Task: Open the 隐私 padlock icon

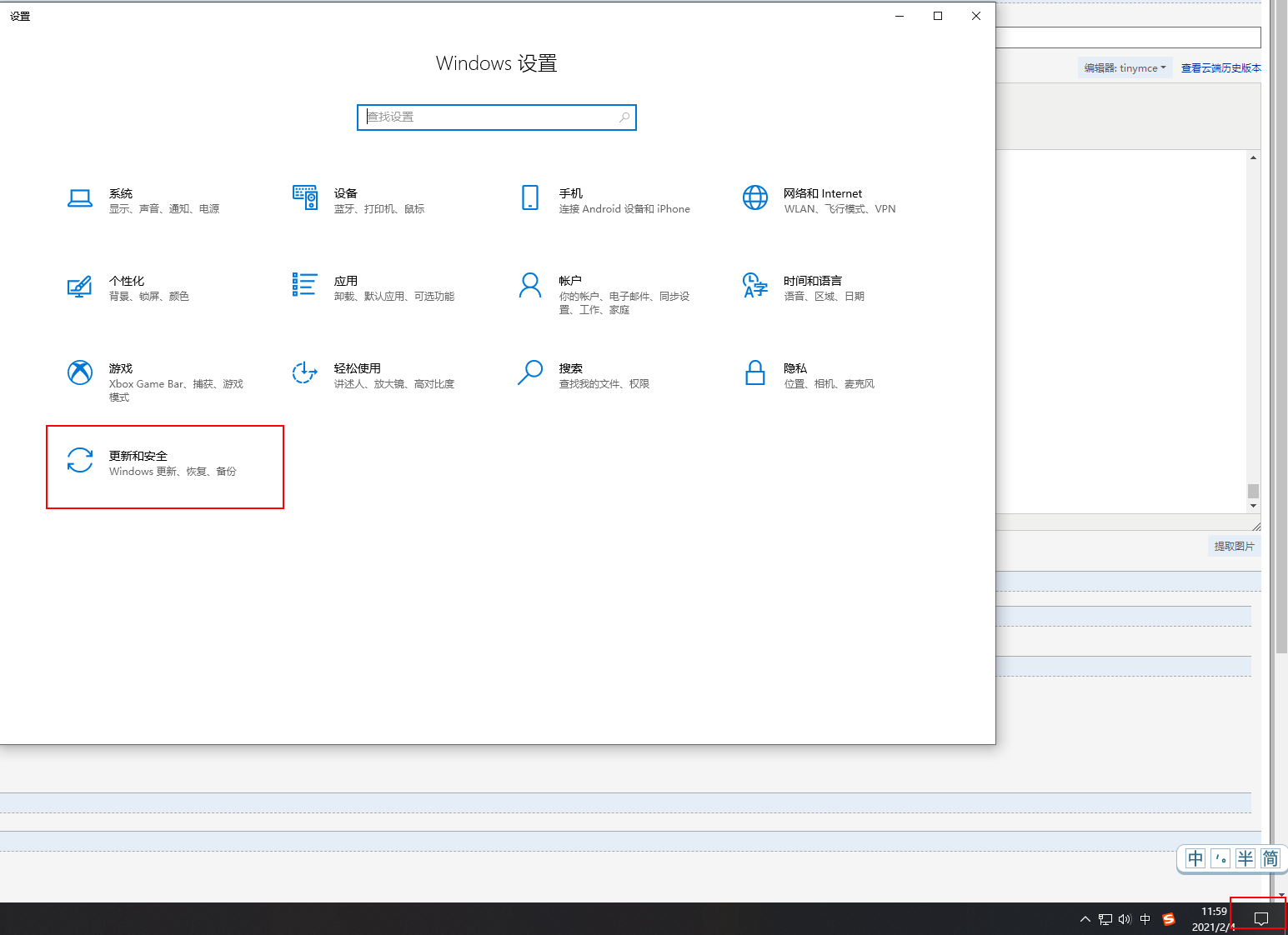Action: 755,372
